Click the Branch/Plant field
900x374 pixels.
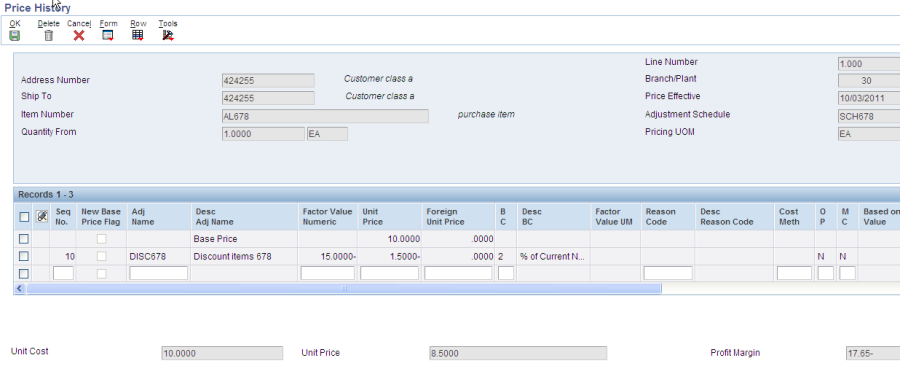(869, 81)
